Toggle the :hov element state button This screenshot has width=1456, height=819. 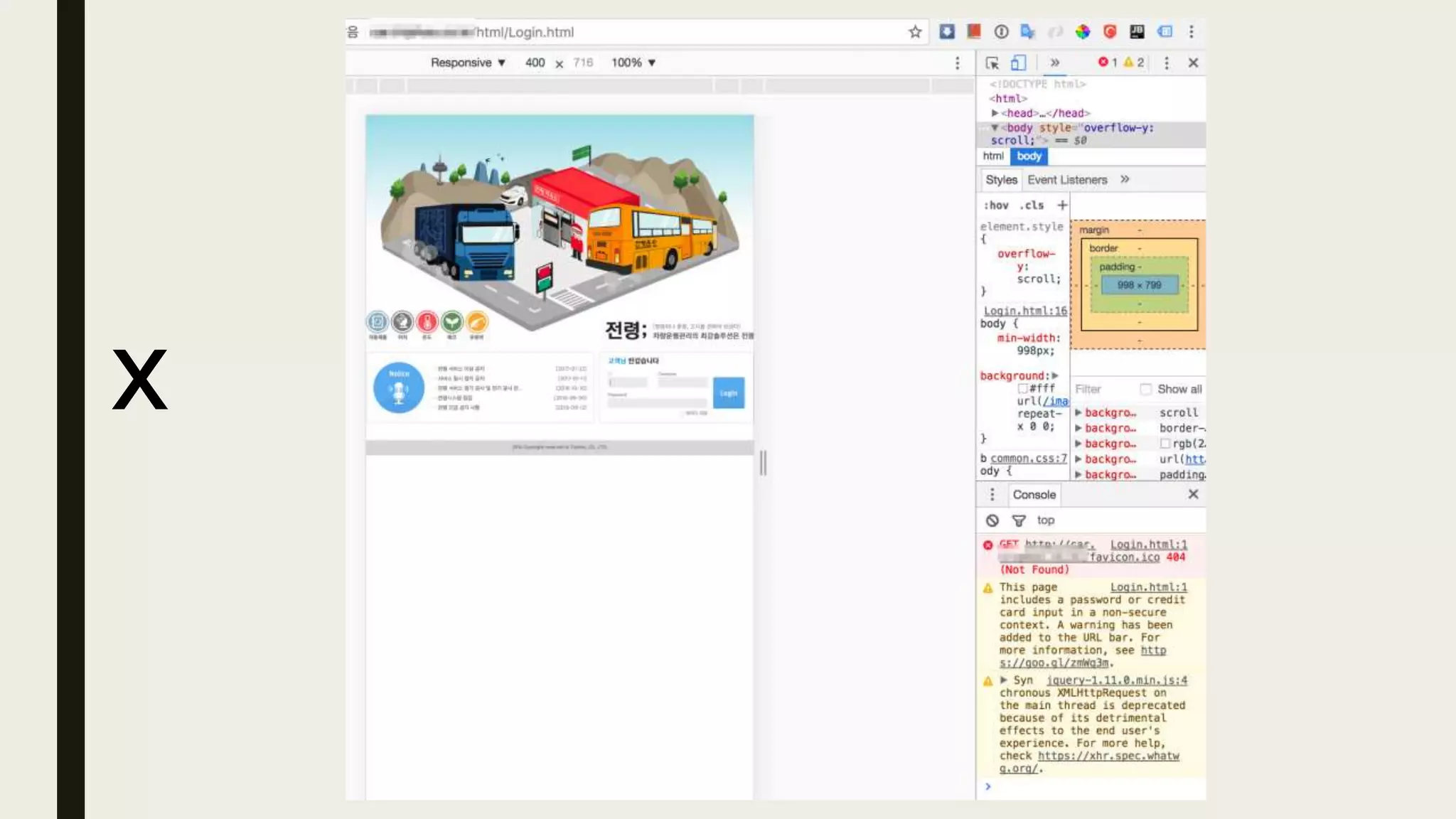[996, 205]
